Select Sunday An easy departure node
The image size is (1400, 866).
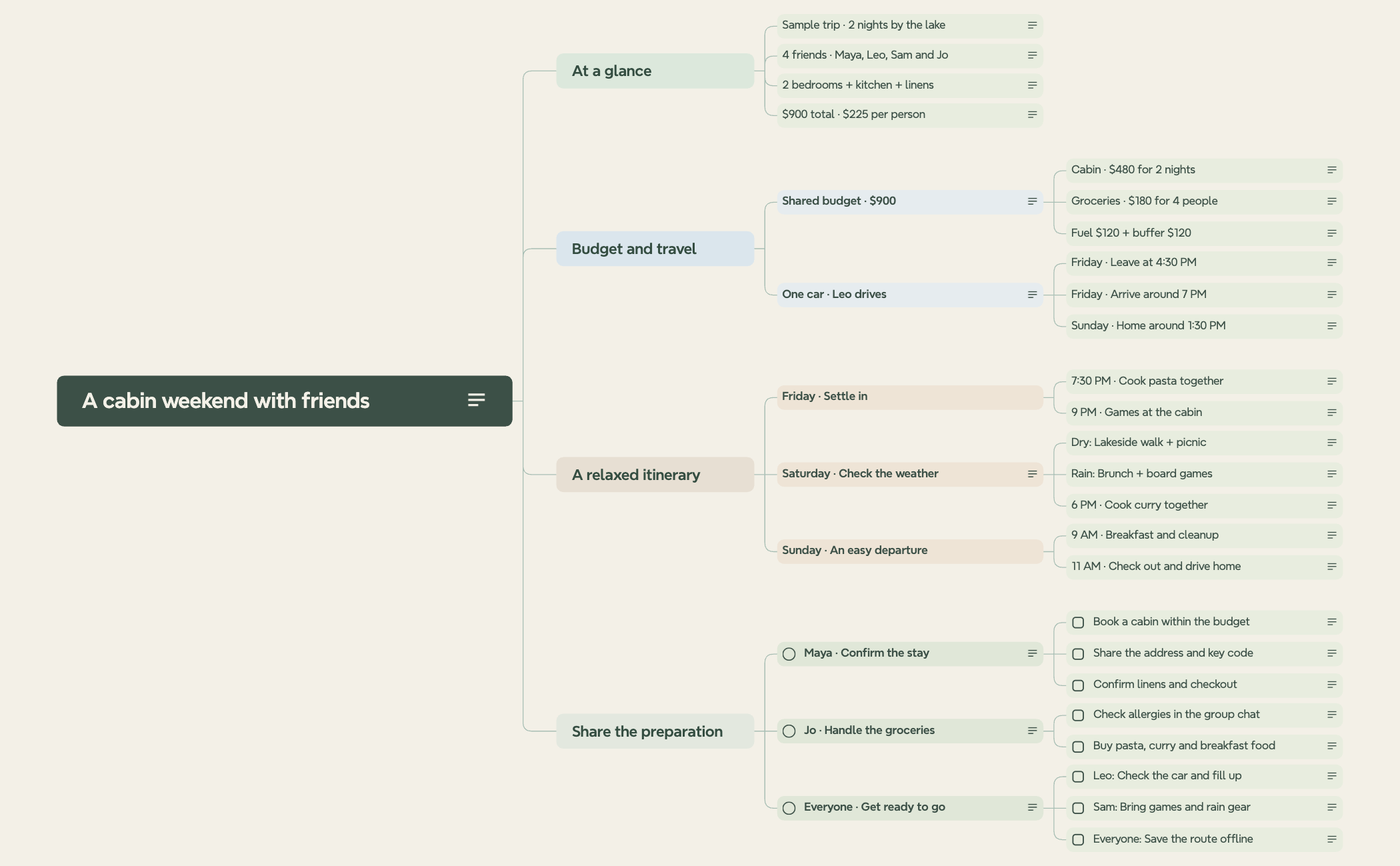tap(910, 551)
